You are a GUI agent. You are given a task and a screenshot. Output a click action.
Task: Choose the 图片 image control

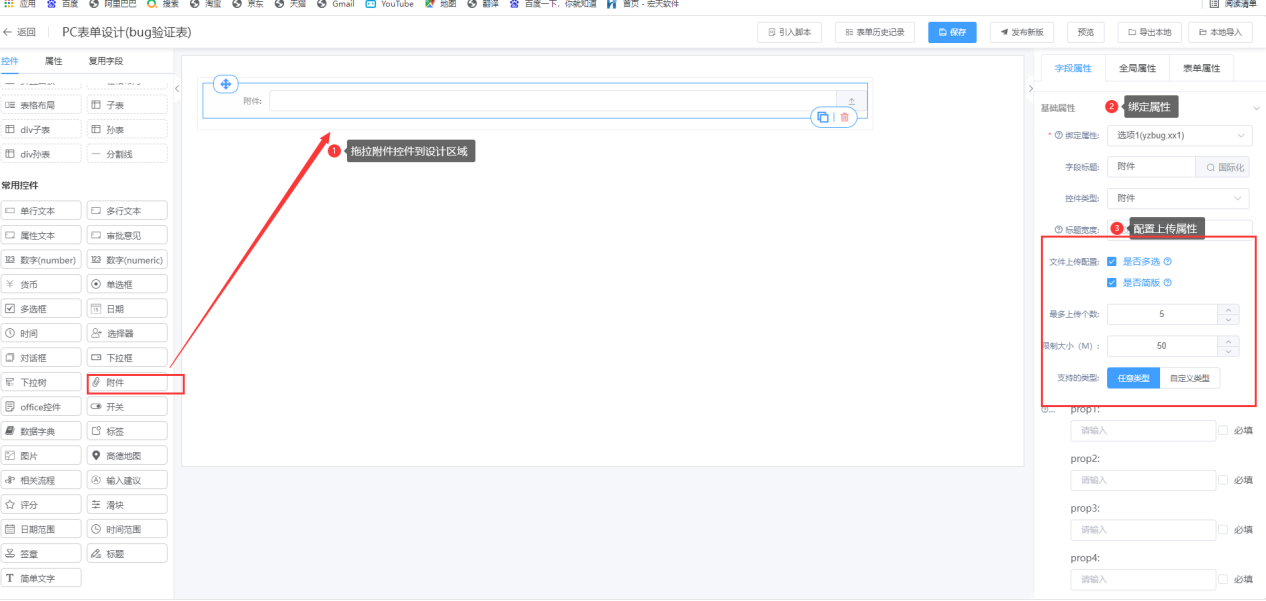[x=41, y=455]
